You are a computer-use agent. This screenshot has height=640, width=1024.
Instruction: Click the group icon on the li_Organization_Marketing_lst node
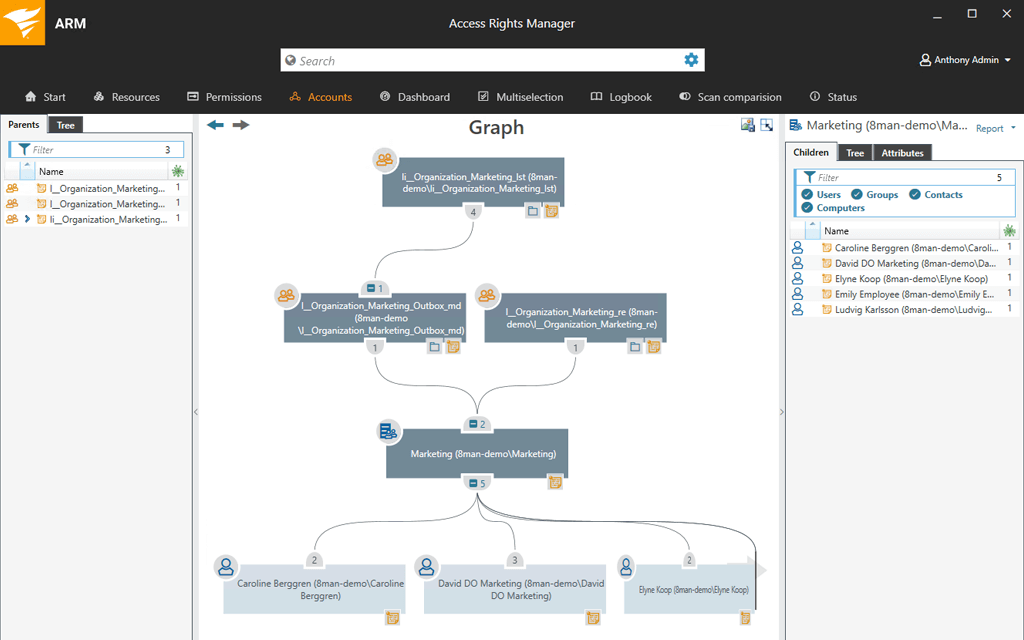point(383,160)
